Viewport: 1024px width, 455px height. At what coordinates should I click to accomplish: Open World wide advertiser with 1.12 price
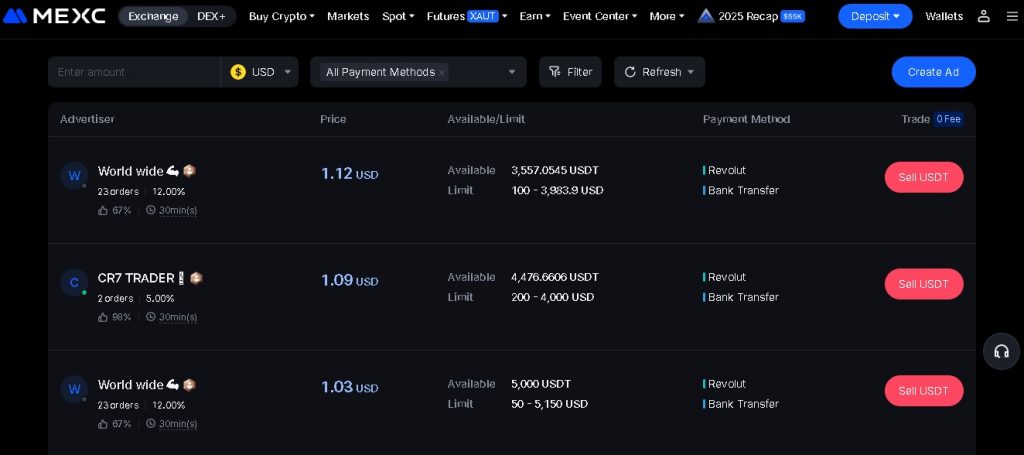(x=131, y=171)
